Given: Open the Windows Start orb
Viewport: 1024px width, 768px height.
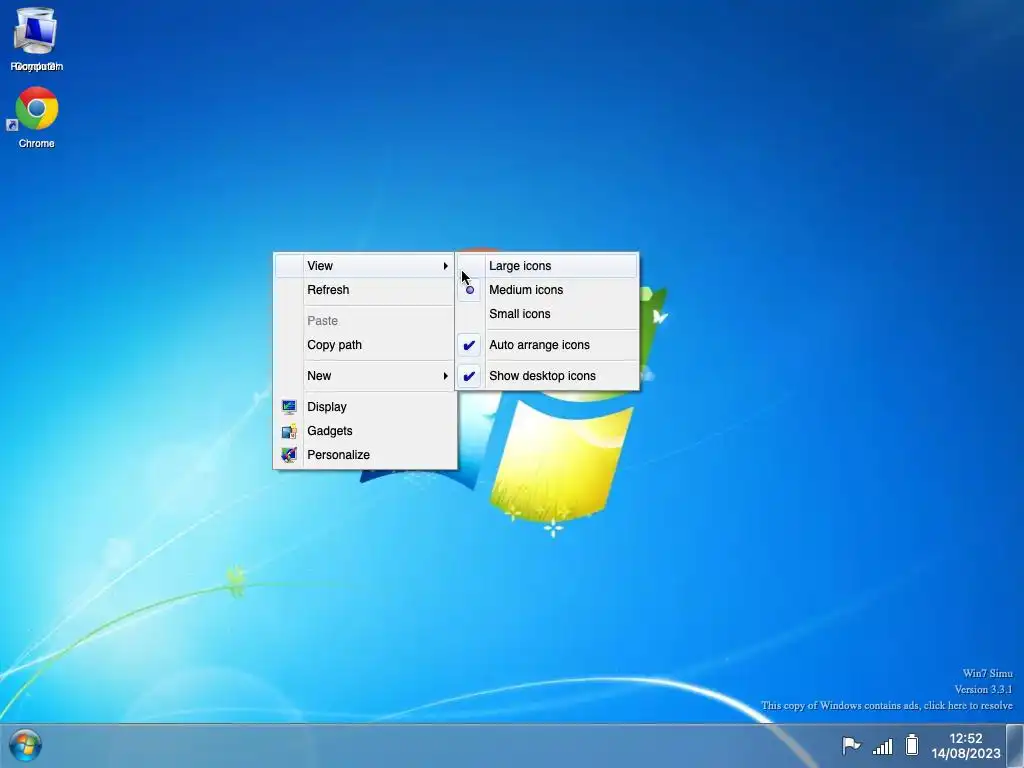Looking at the screenshot, I should [x=25, y=745].
